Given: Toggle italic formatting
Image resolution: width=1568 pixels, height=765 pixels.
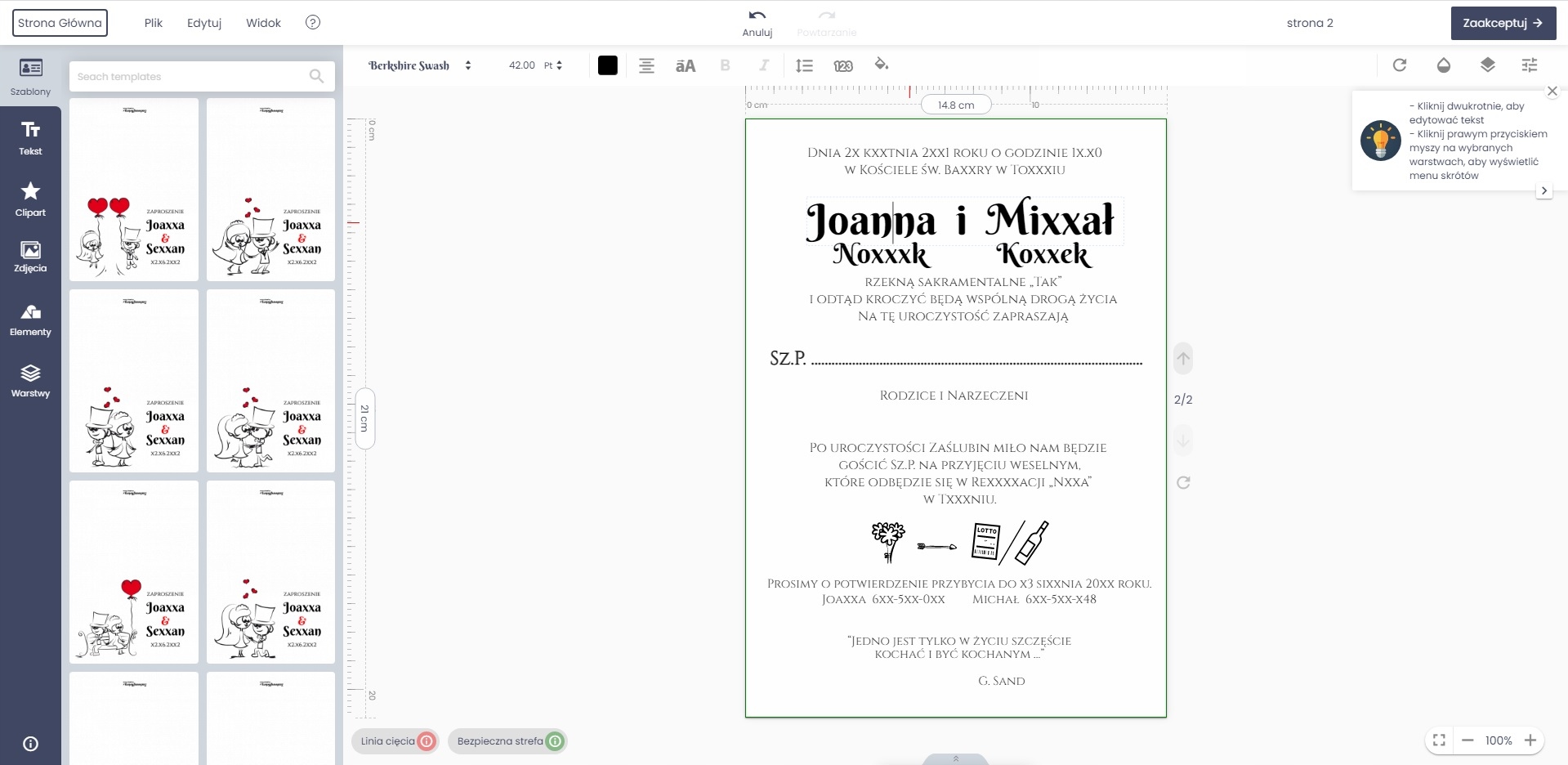Looking at the screenshot, I should point(764,65).
